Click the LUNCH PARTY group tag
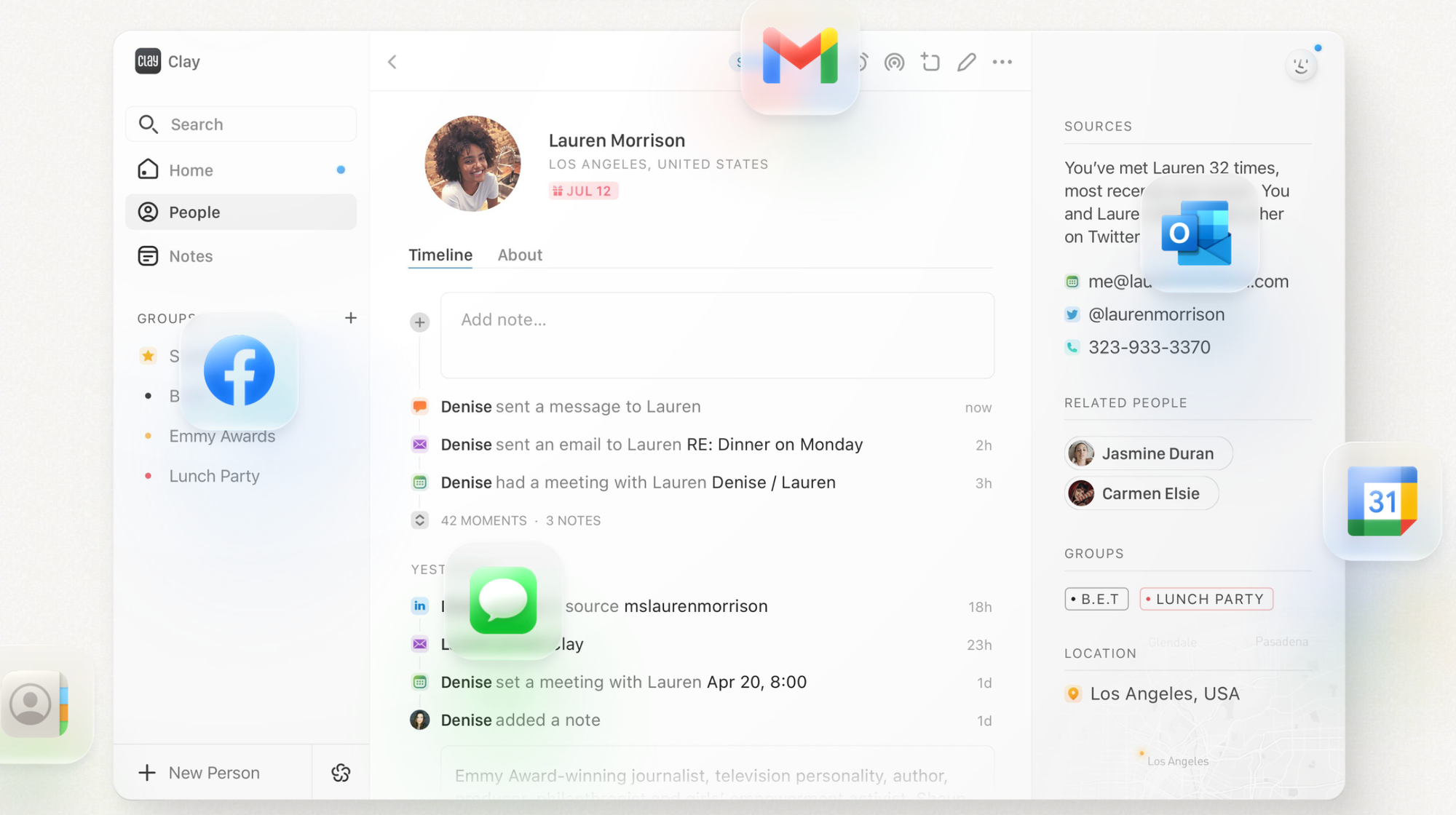 (x=1206, y=599)
